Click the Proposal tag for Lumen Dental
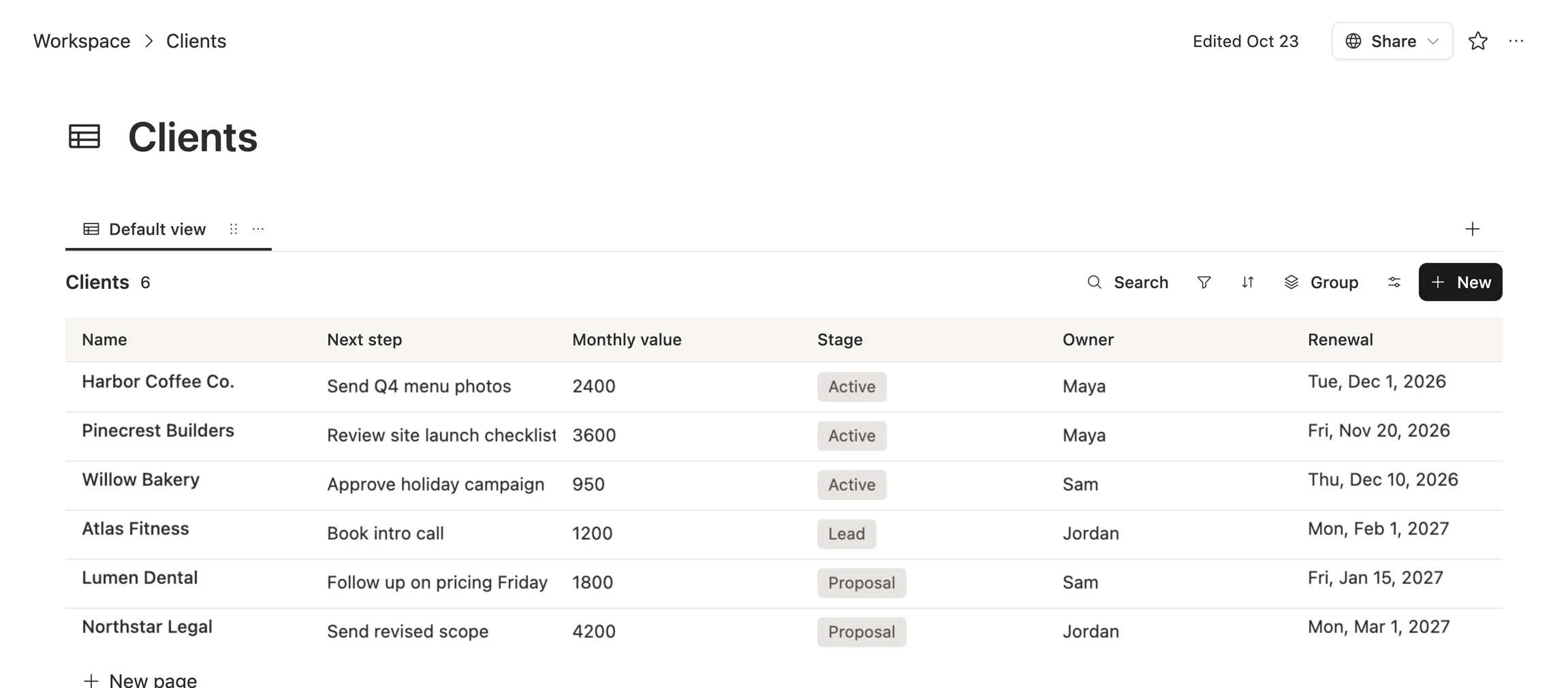The image size is (1568, 688). pos(862,582)
